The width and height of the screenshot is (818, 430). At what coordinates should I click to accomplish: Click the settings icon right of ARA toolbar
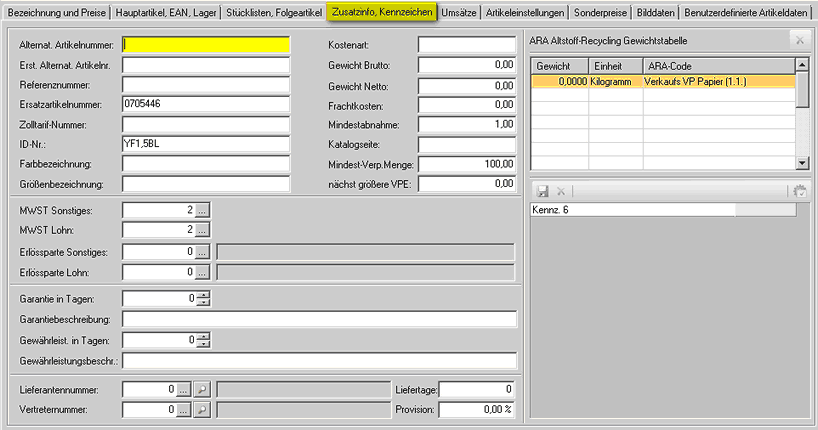coord(799,190)
